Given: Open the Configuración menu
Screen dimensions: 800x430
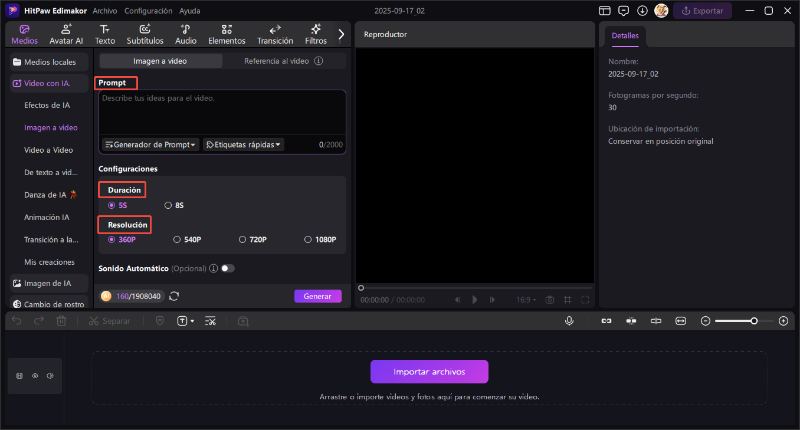Looking at the screenshot, I should (148, 11).
